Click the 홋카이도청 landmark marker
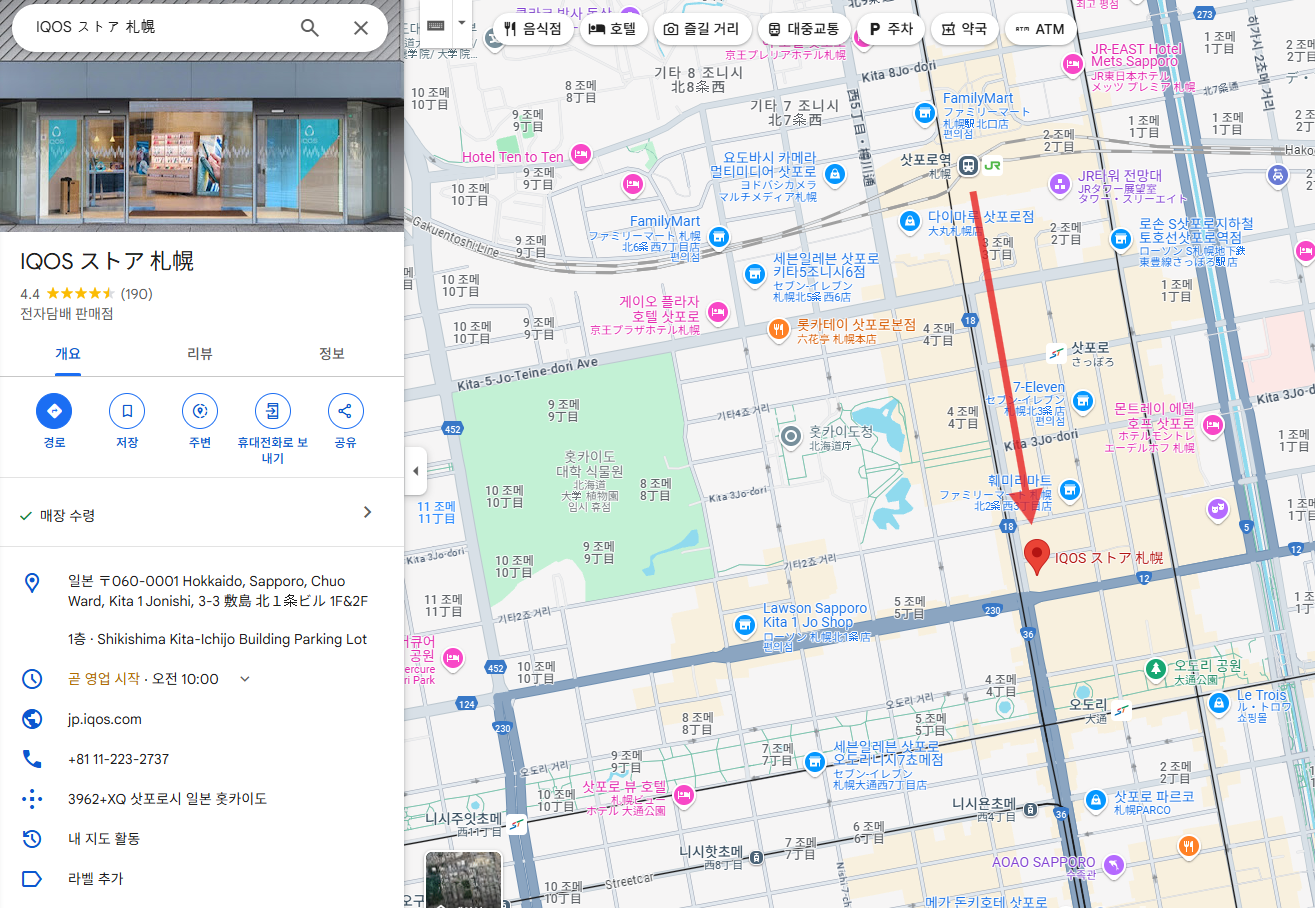1315x908 pixels. point(791,435)
